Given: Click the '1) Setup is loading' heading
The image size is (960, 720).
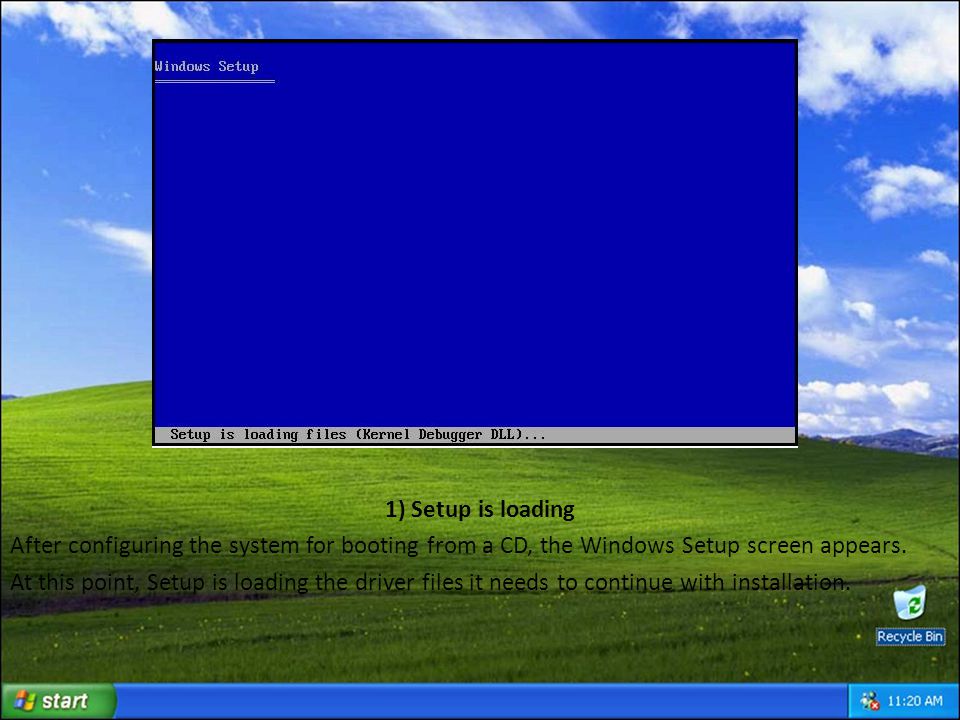Looking at the screenshot, I should click(480, 509).
